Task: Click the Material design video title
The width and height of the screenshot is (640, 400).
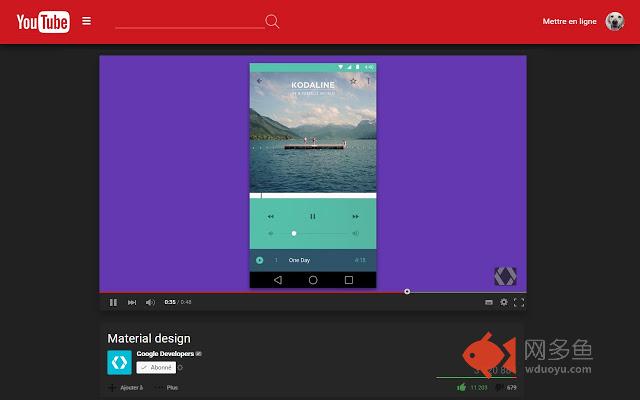Action: coord(149,339)
